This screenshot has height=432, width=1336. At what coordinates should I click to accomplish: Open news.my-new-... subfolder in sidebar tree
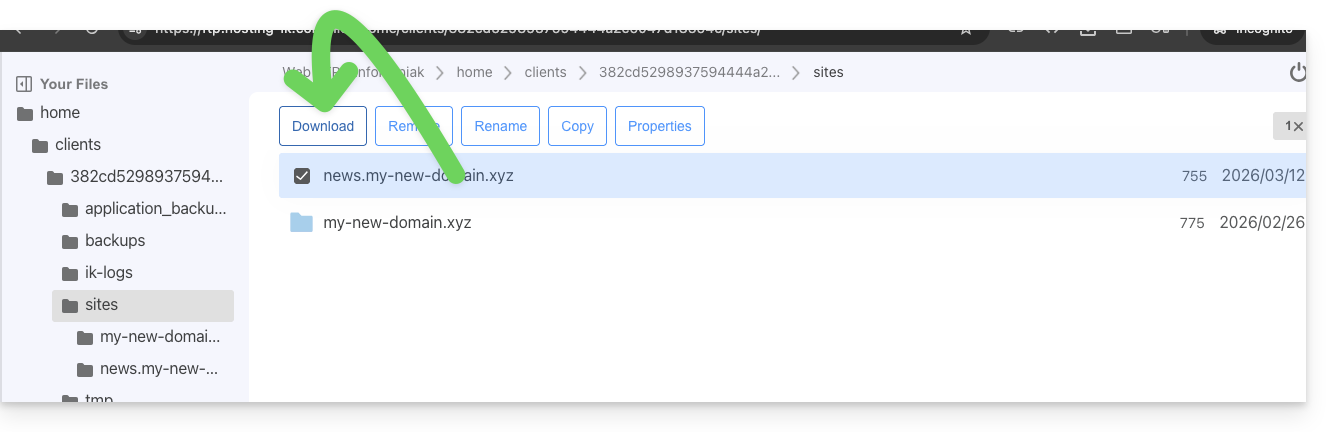pyautogui.click(x=158, y=369)
